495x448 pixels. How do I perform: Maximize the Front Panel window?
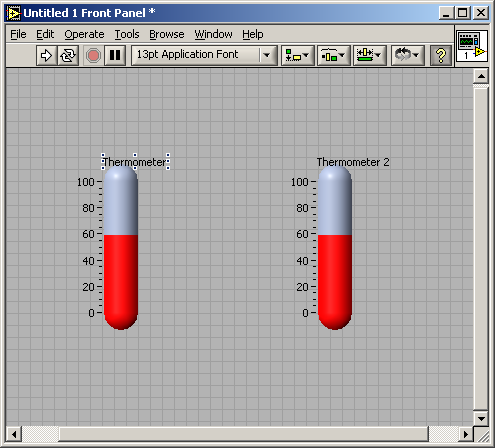tap(463, 13)
